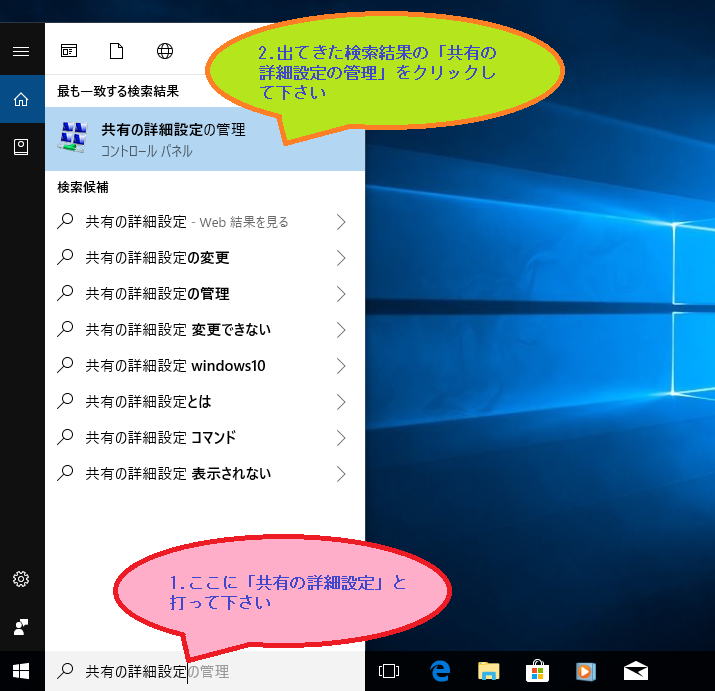Select suggestion 共有の詳細設定 windows10
The image size is (715, 691).
pyautogui.click(x=205, y=366)
